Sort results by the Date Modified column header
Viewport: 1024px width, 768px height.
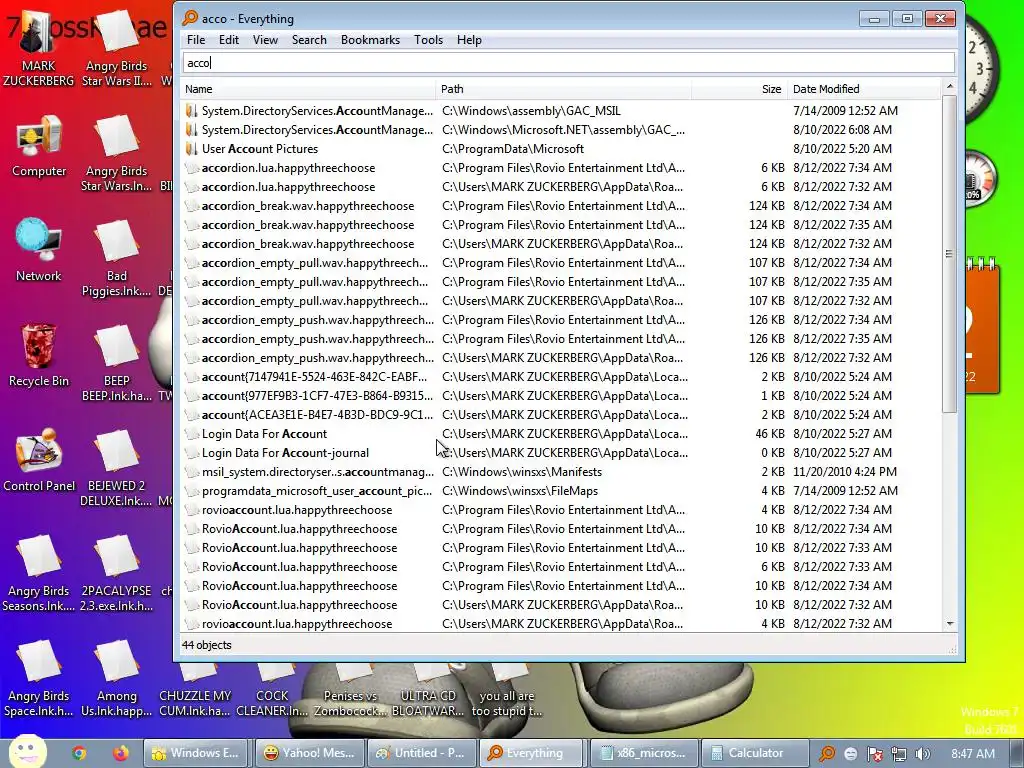pyautogui.click(x=864, y=89)
